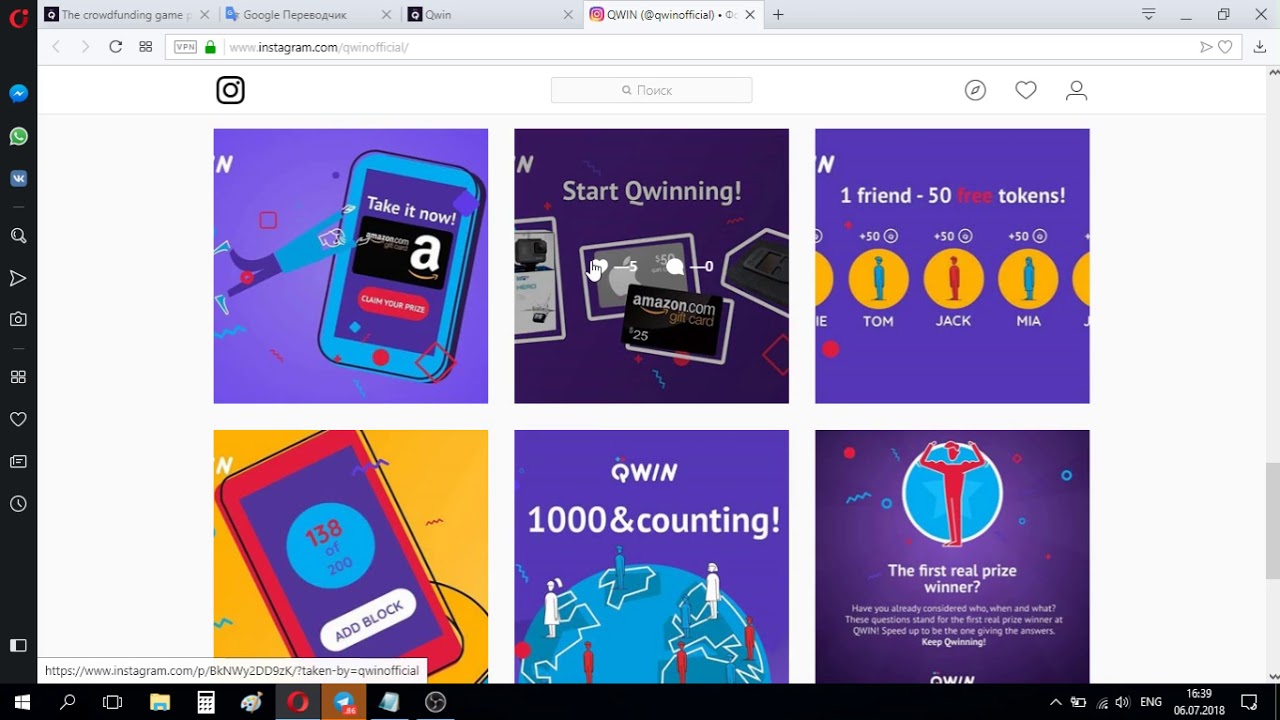Open bookmarks heart in the Opera sidebar
Image resolution: width=1280 pixels, height=720 pixels.
pos(18,419)
